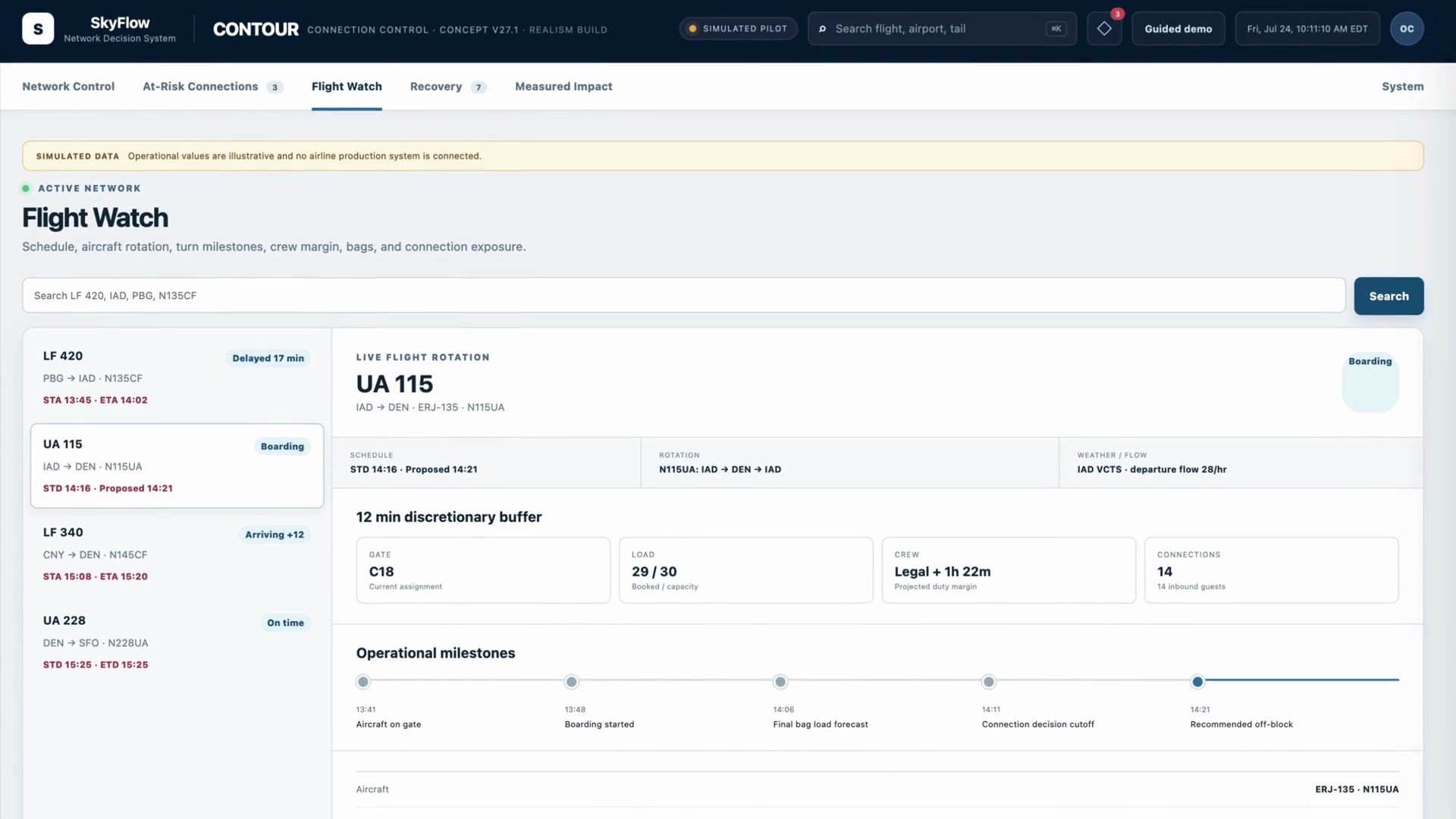This screenshot has width=1456, height=819.
Task: Open the Recovery tab
Action: (448, 86)
